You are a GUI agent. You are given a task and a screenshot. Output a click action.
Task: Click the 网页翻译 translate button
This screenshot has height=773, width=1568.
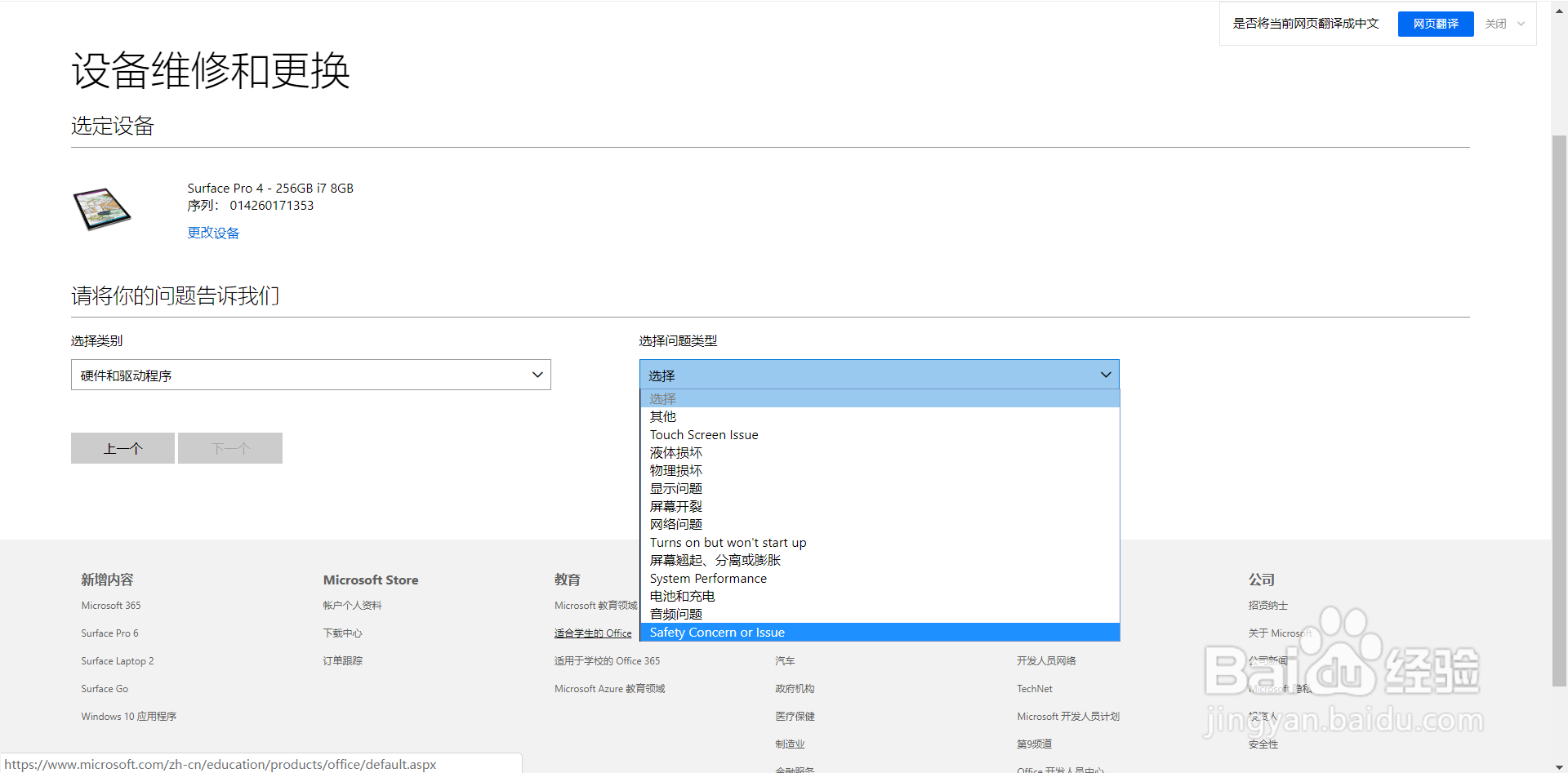pyautogui.click(x=1436, y=24)
